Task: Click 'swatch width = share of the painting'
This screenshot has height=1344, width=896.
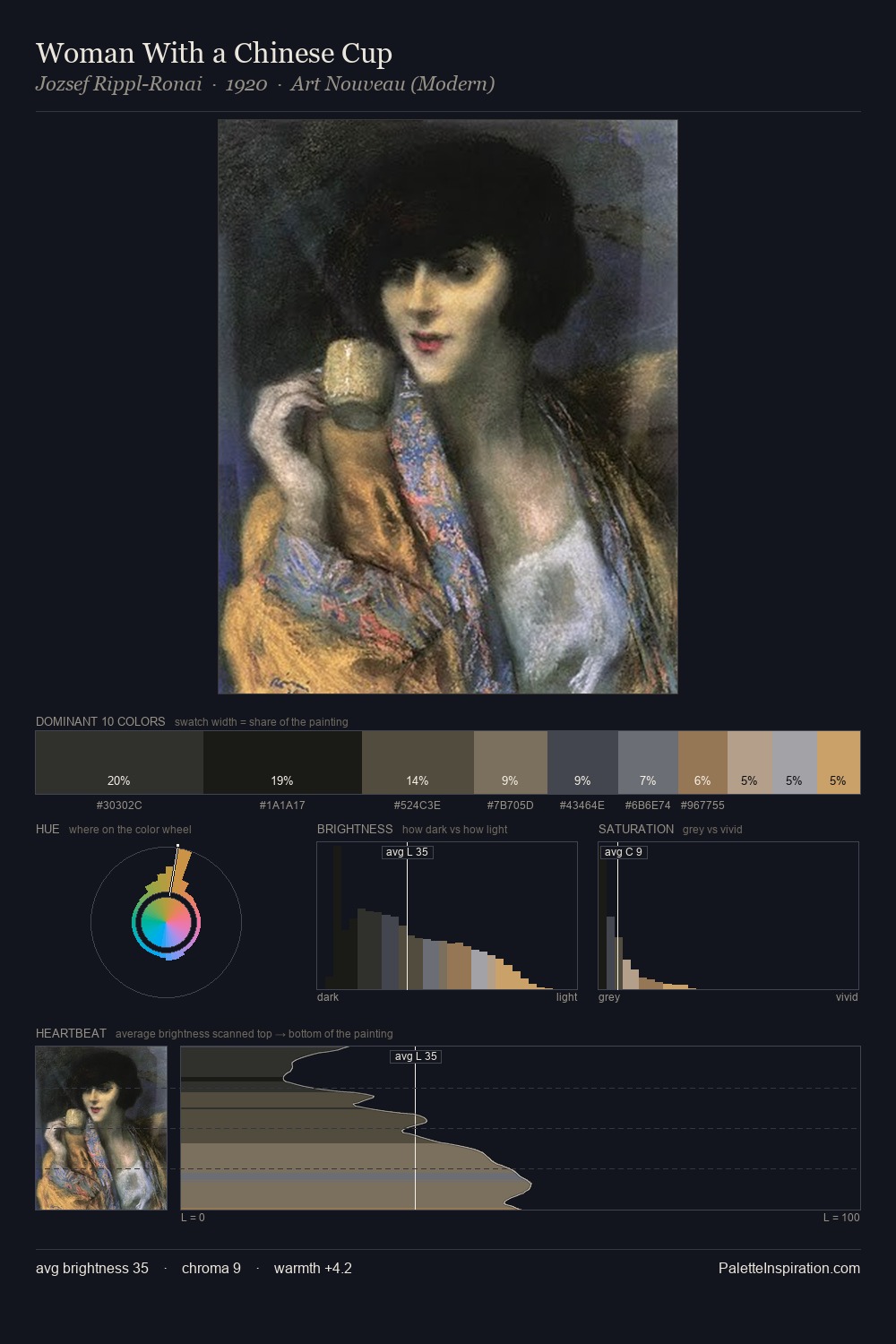Action: [x=262, y=722]
